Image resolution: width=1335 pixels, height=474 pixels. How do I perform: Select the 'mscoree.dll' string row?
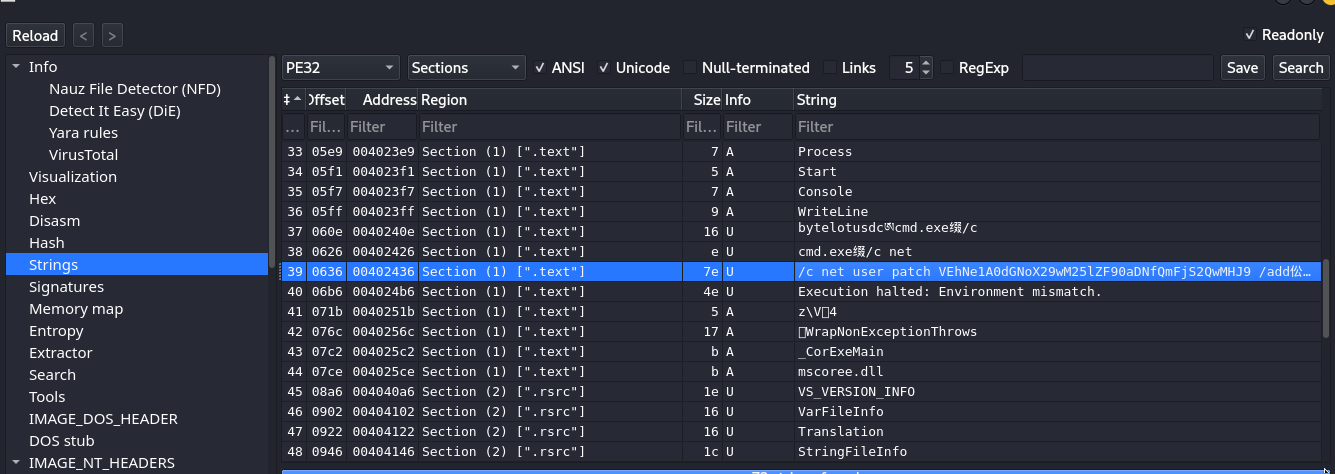click(x=801, y=372)
